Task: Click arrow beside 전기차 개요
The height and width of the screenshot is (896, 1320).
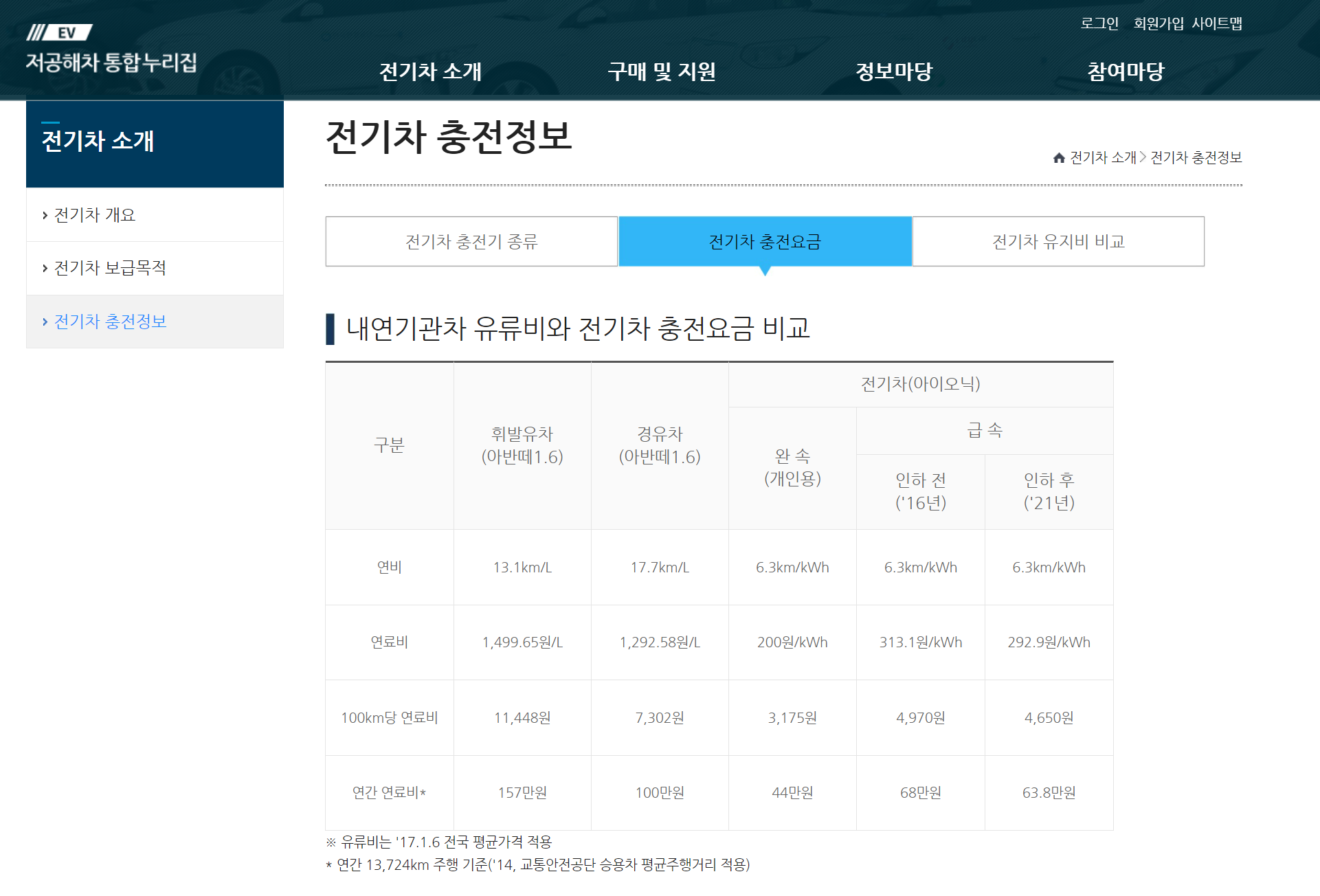Action: coord(45,216)
